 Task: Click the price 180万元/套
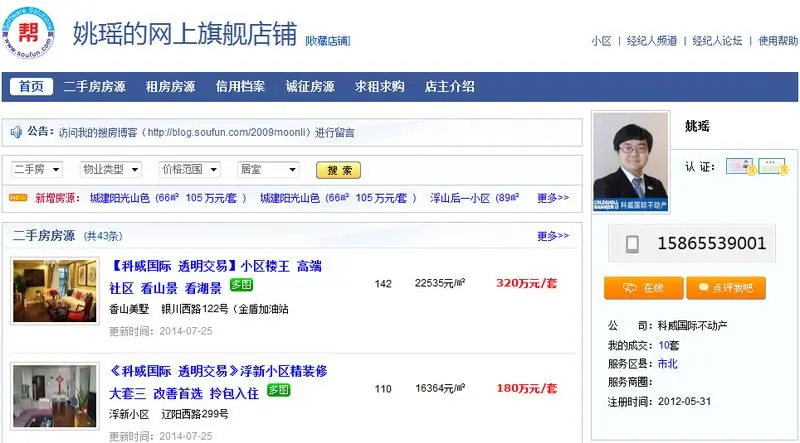(x=527, y=388)
